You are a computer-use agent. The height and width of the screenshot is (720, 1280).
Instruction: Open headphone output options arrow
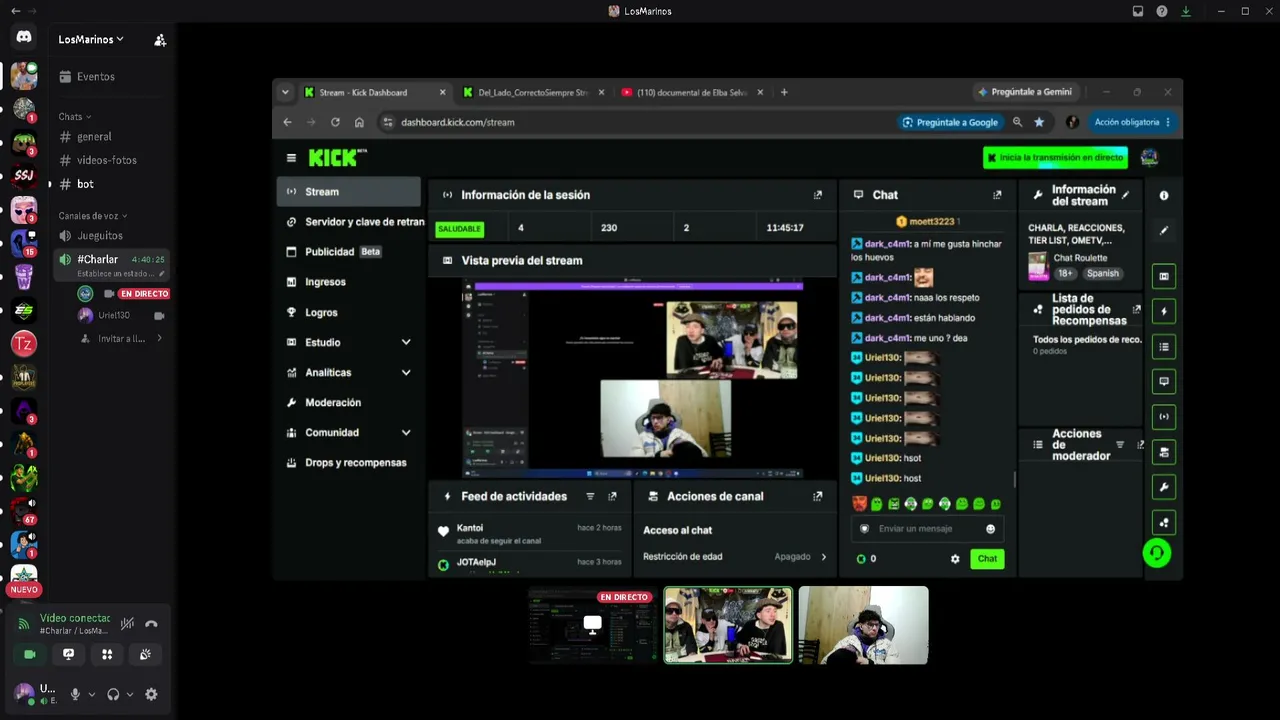(x=129, y=694)
